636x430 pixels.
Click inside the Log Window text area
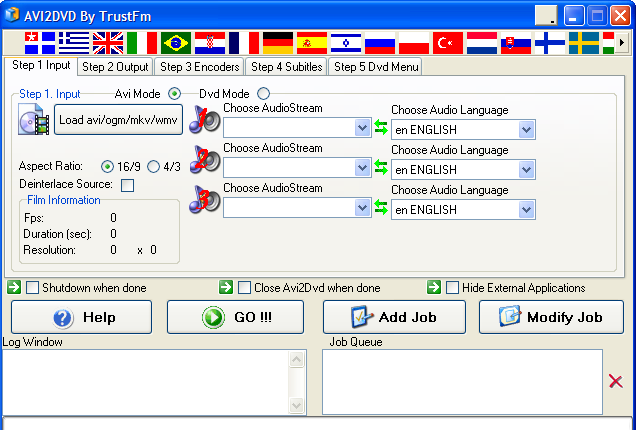coord(146,382)
